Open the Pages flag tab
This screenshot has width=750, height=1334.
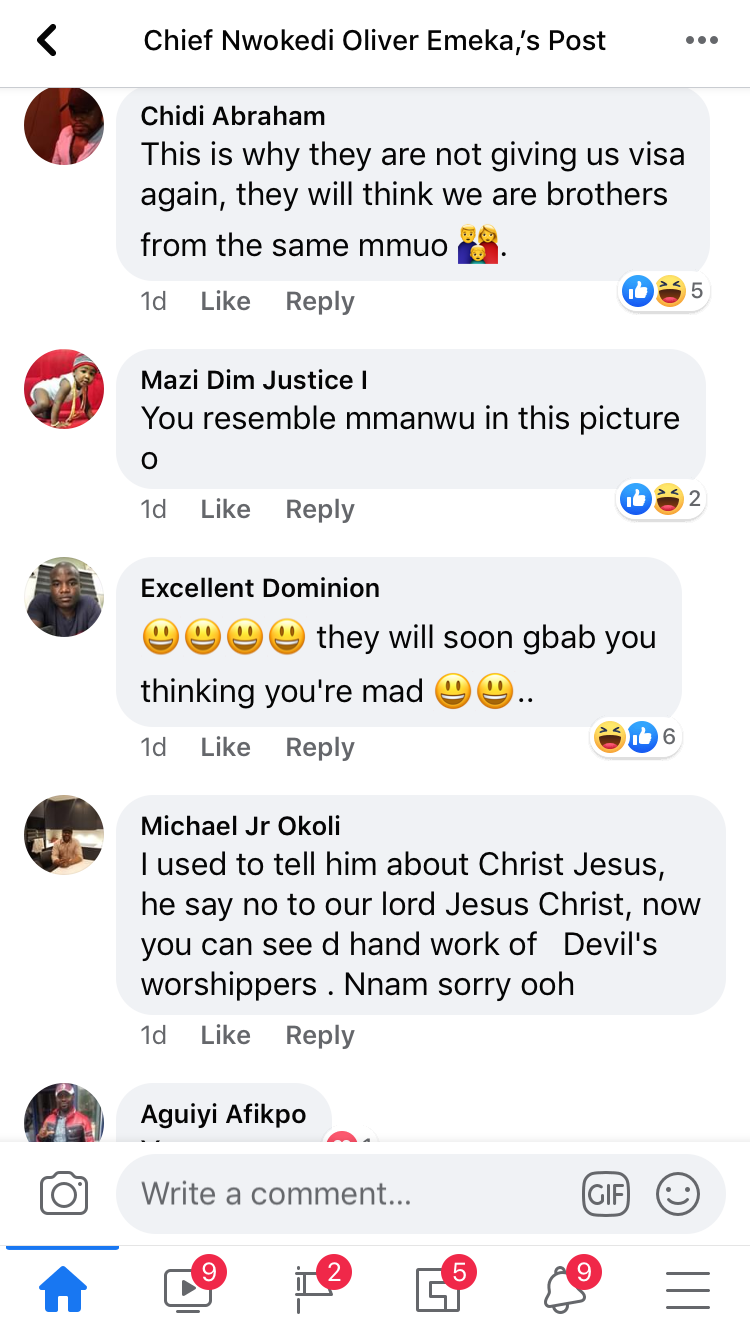coord(313,1290)
